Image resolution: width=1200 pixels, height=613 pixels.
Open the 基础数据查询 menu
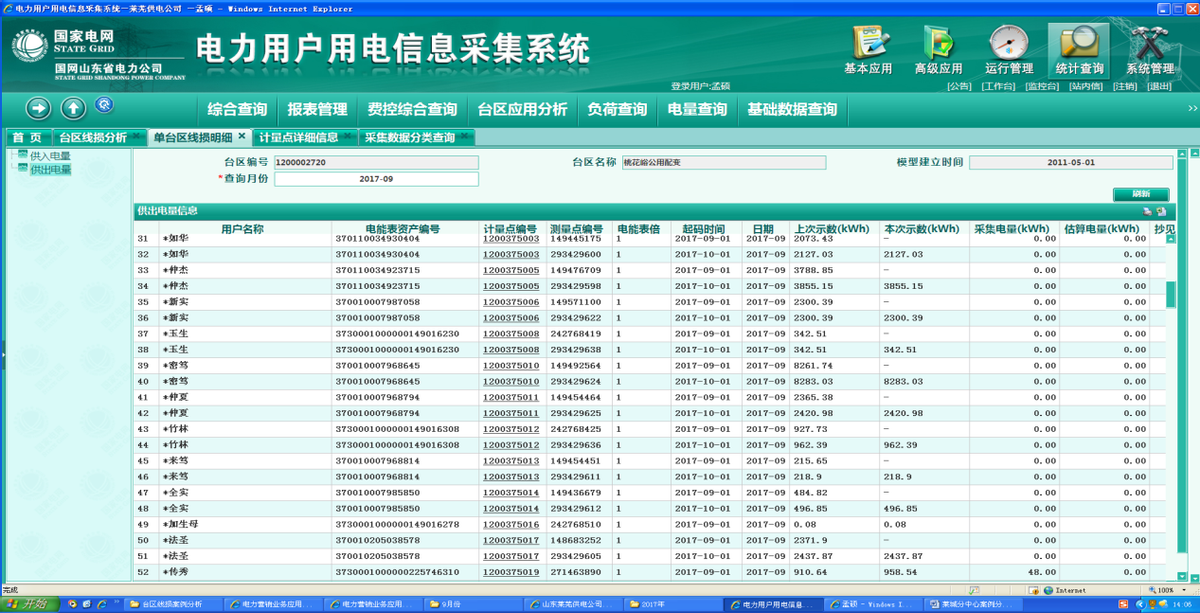point(792,109)
